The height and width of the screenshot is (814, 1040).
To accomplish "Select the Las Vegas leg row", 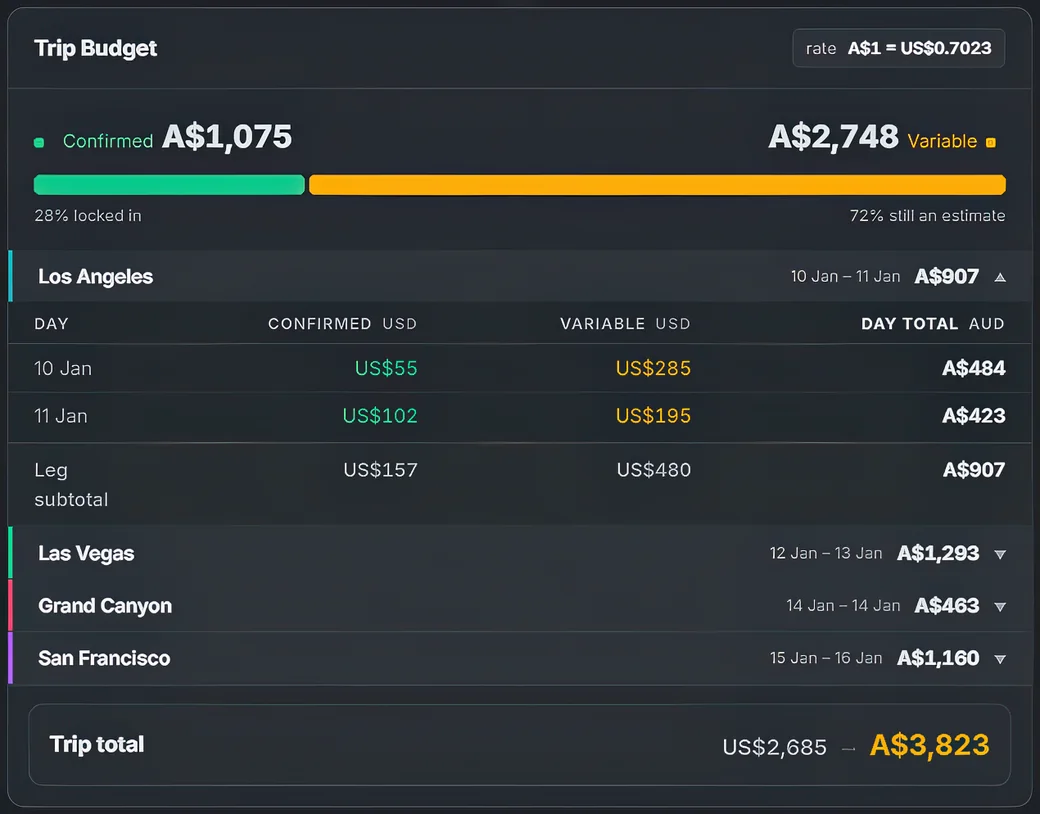I will 520,553.
